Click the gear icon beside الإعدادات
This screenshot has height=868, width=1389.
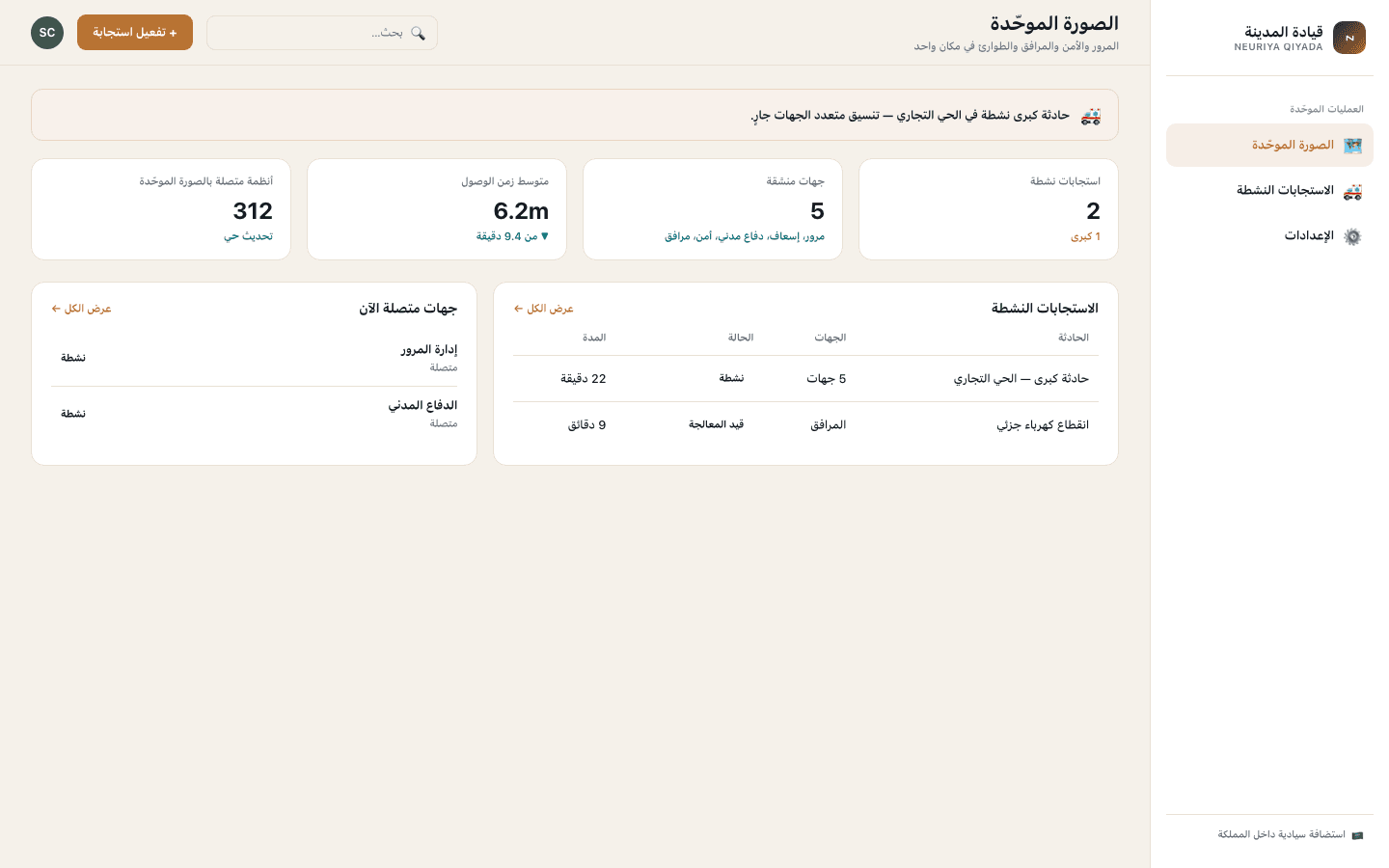pyautogui.click(x=1352, y=236)
